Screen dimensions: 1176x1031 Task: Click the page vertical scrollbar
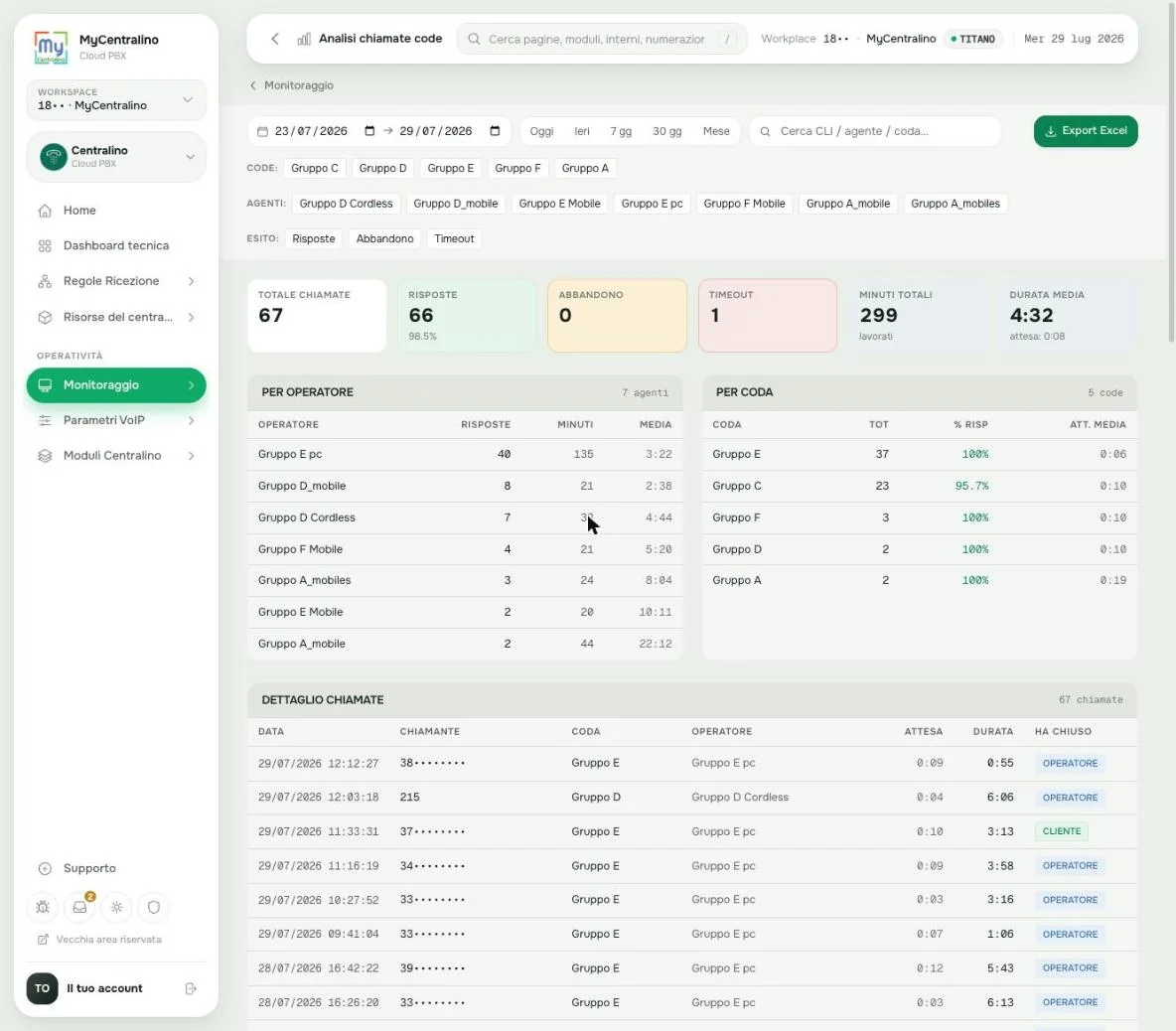tap(1171, 173)
